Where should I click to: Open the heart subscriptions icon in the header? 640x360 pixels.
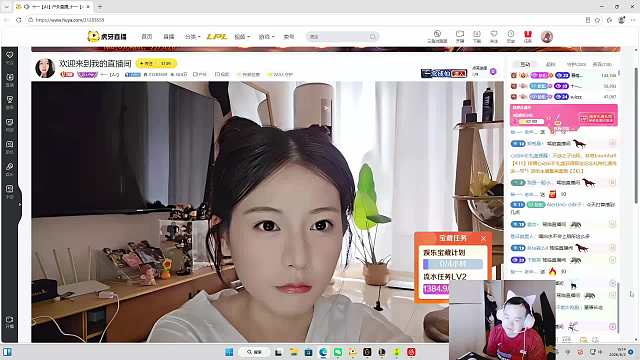click(x=494, y=36)
